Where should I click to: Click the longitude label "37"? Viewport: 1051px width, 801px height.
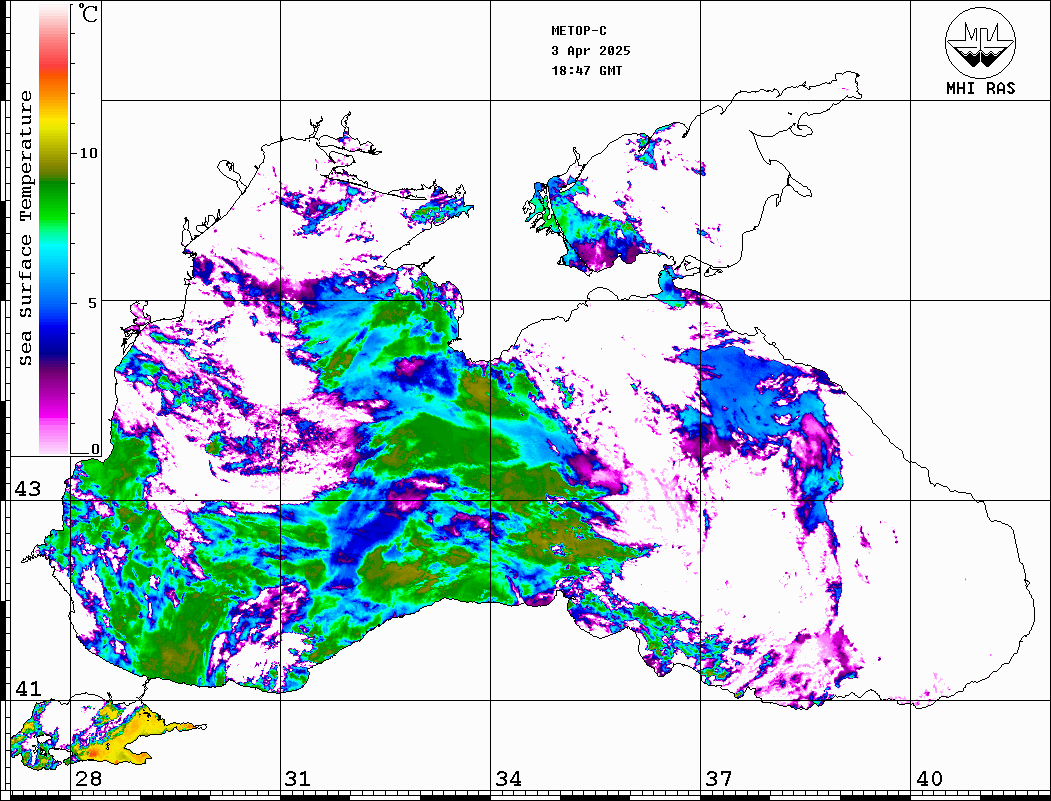(x=719, y=779)
